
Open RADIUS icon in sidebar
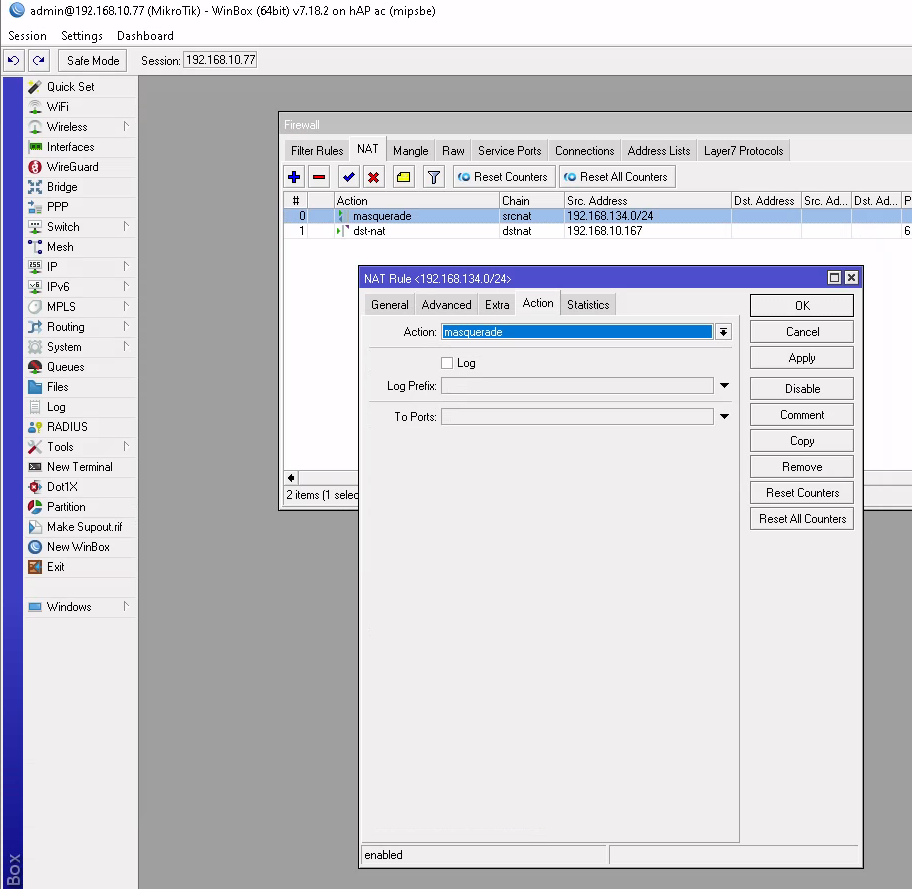(x=35, y=427)
